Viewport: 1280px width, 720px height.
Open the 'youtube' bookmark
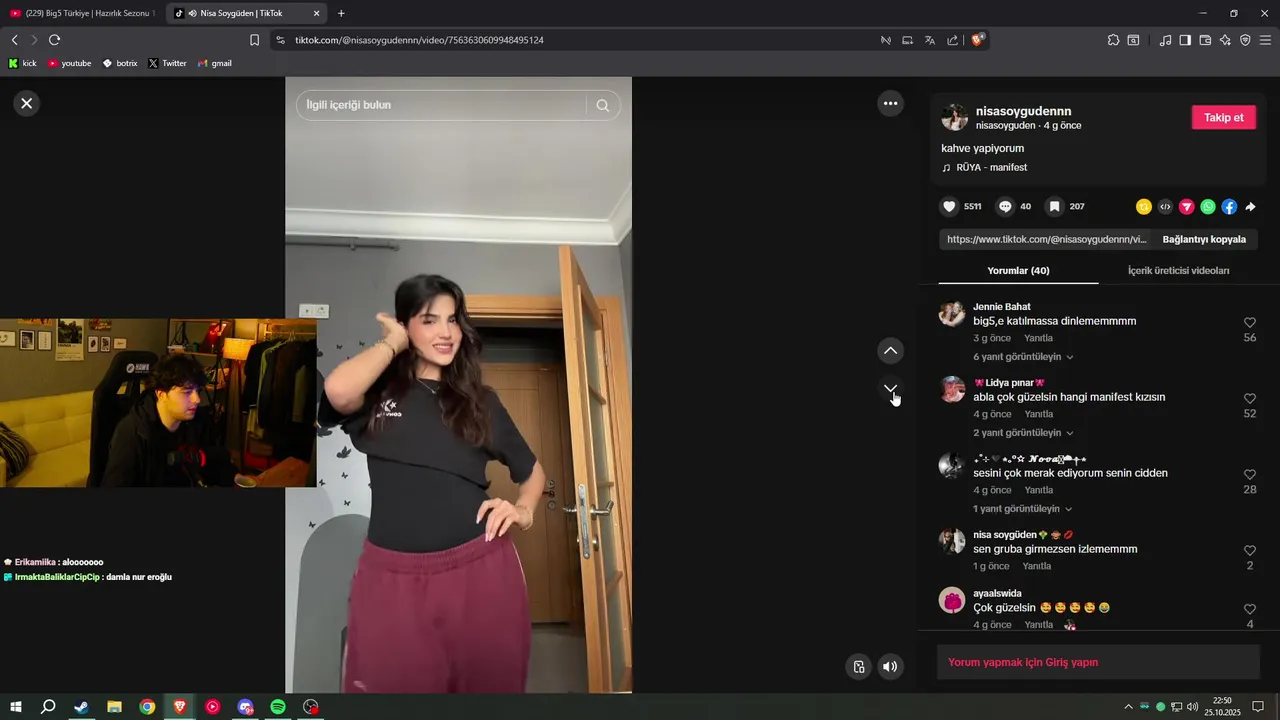69,63
